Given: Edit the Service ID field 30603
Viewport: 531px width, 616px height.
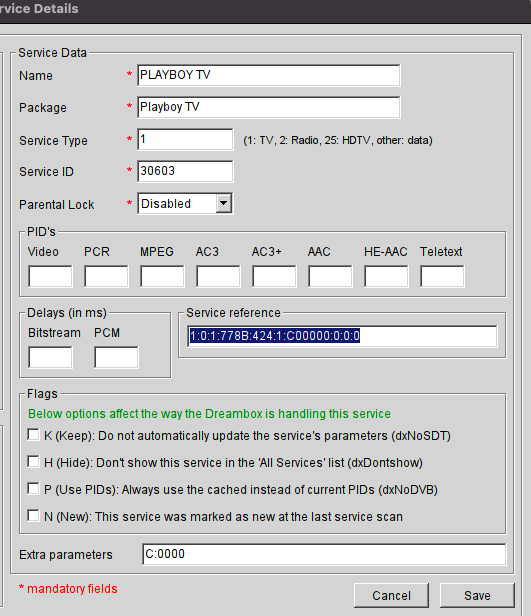Looking at the screenshot, I should (x=185, y=171).
